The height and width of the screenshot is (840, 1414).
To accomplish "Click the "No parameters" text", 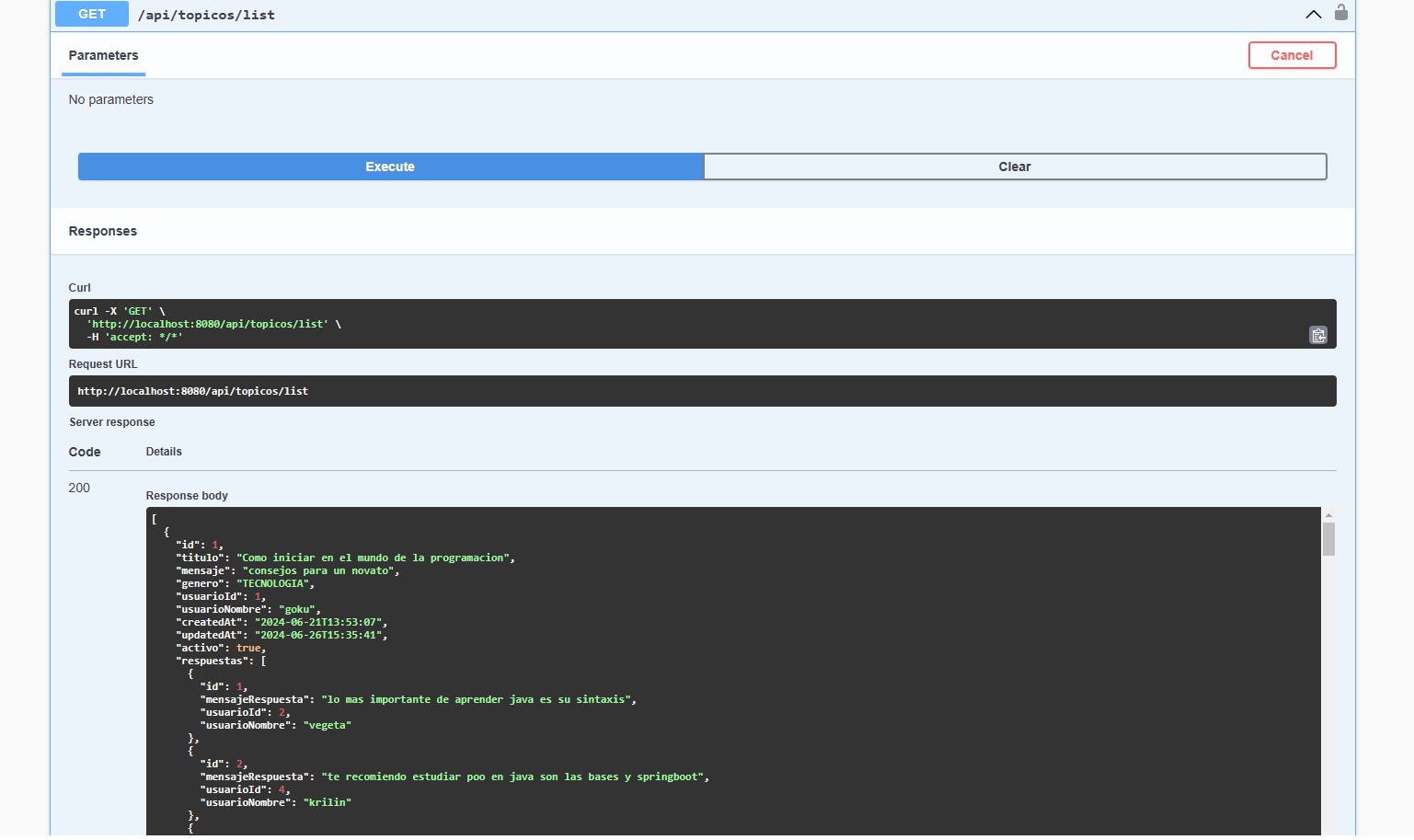I will [110, 99].
